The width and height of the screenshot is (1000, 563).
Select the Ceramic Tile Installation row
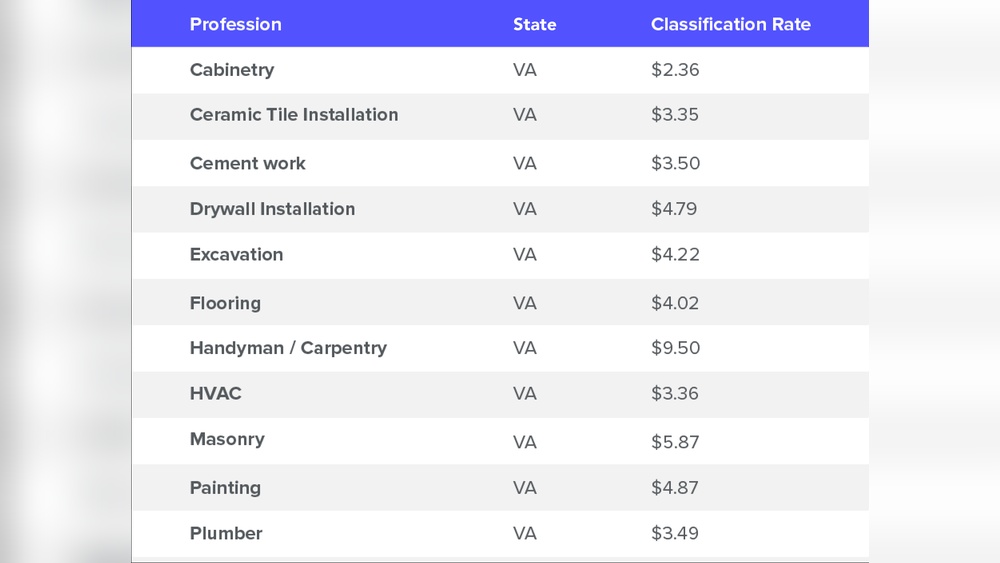tap(294, 115)
